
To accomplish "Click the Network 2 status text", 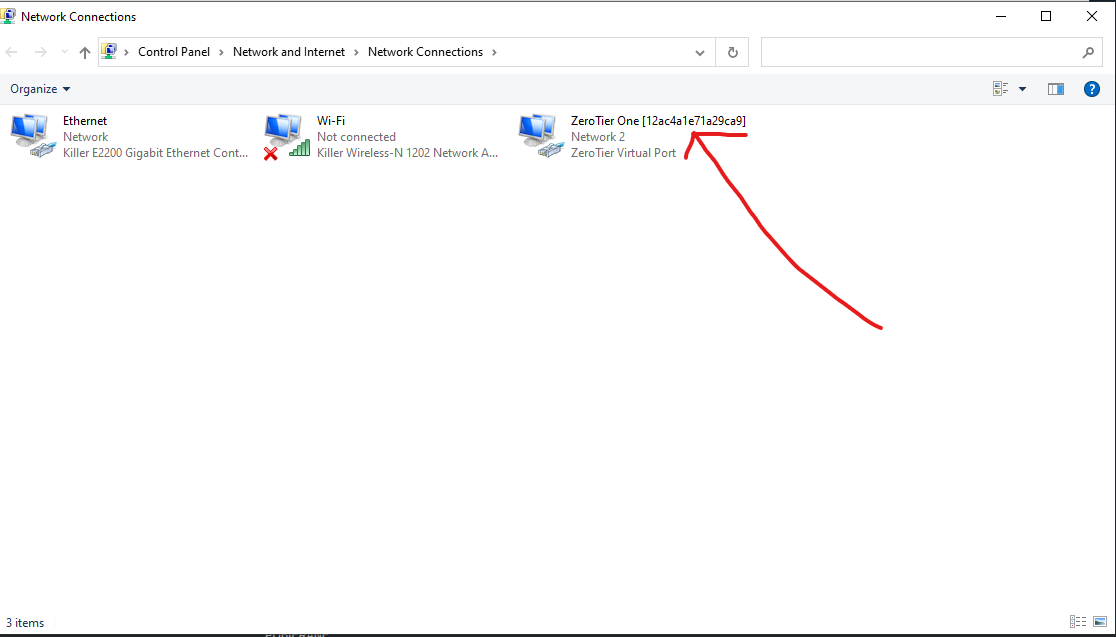I will (x=598, y=137).
